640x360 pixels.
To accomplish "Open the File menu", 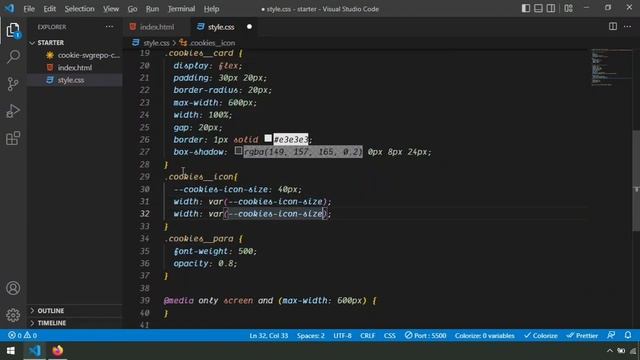I will (x=29, y=9).
